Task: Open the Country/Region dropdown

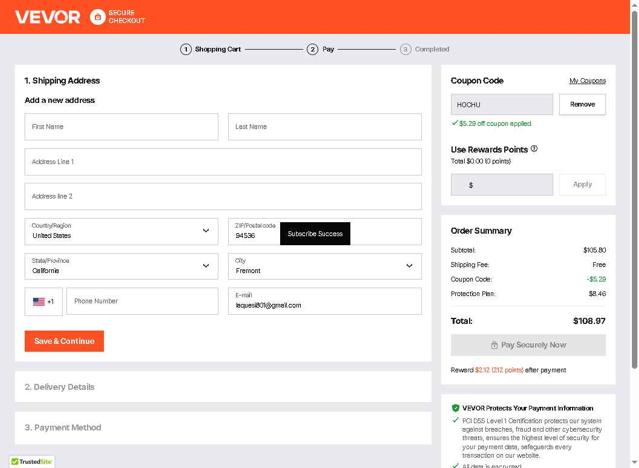Action: (121, 231)
